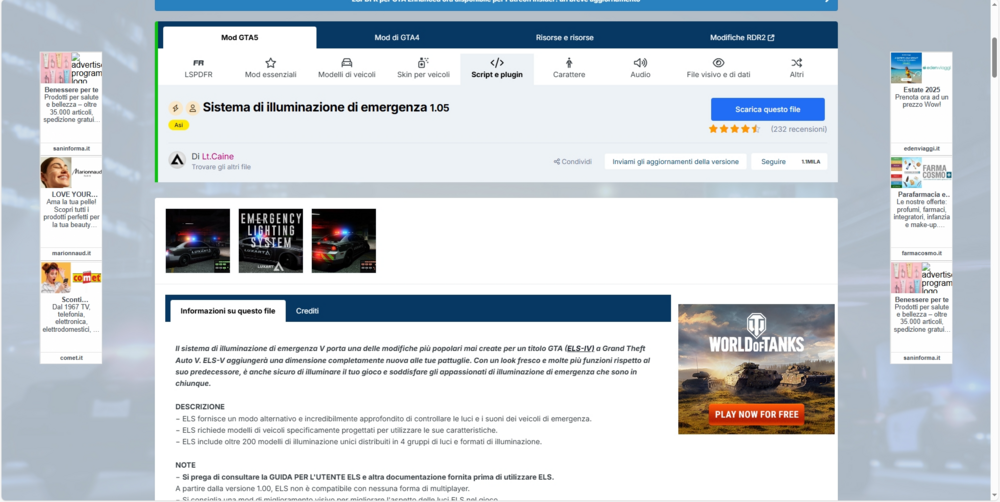Click the Script e plugin code icon
Viewport: 1000px width, 502px height.
click(497, 63)
